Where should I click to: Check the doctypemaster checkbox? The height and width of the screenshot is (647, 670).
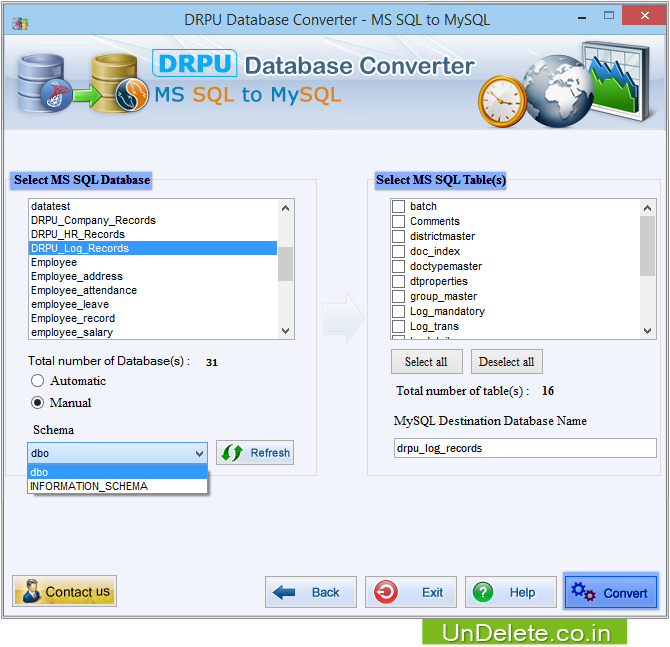pyautogui.click(x=398, y=266)
